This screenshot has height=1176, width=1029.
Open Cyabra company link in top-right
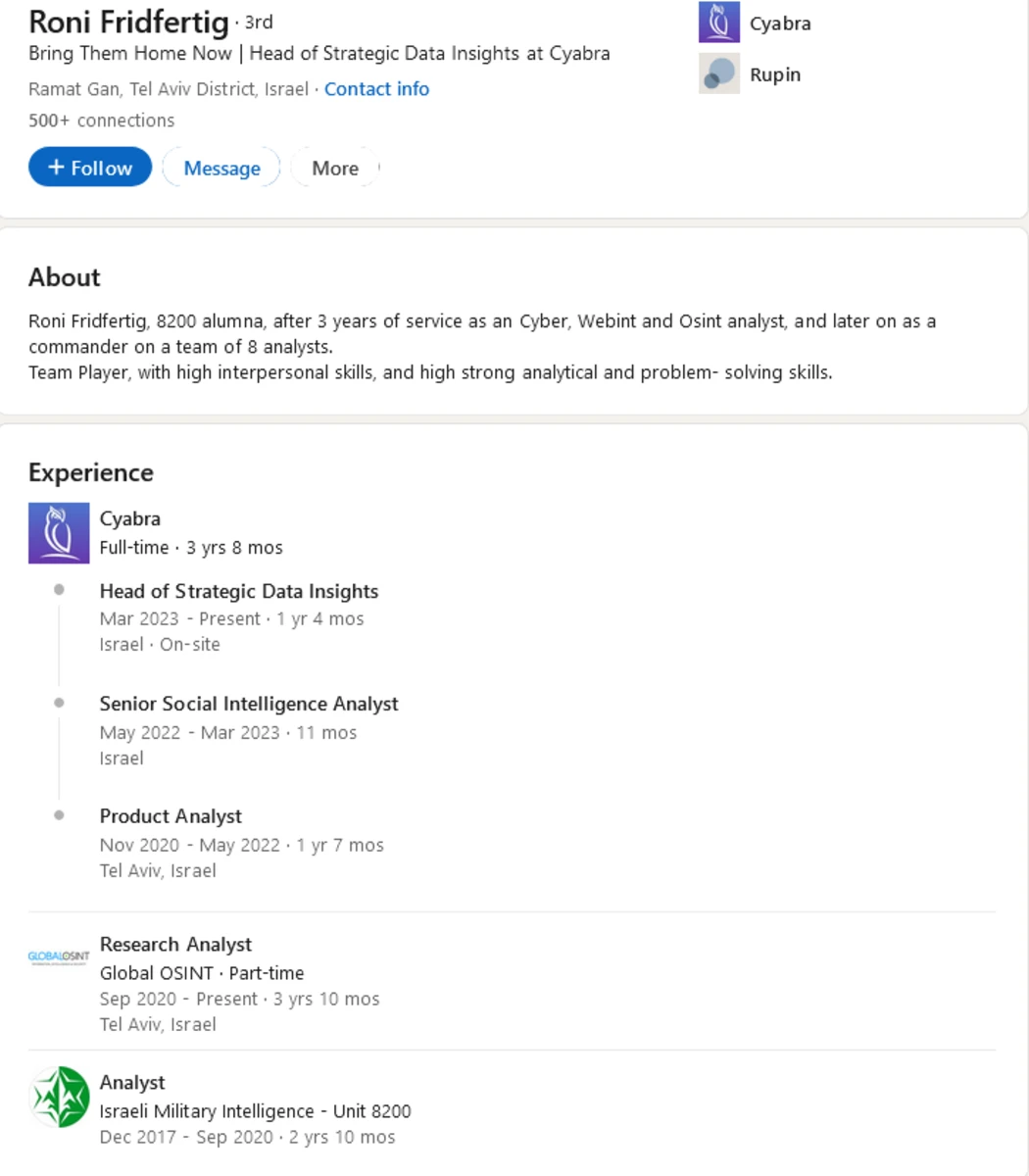[780, 24]
